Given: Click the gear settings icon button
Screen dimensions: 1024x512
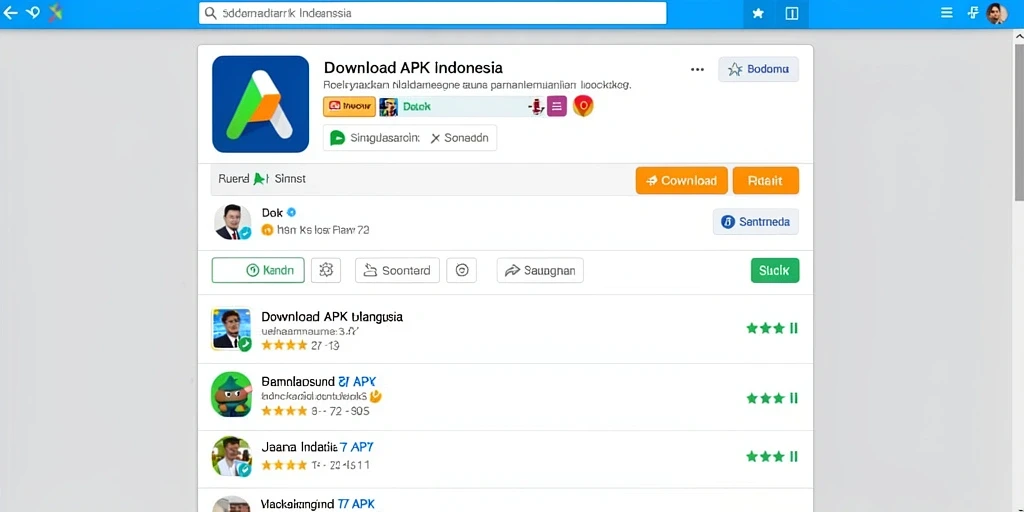Looking at the screenshot, I should pyautogui.click(x=326, y=270).
